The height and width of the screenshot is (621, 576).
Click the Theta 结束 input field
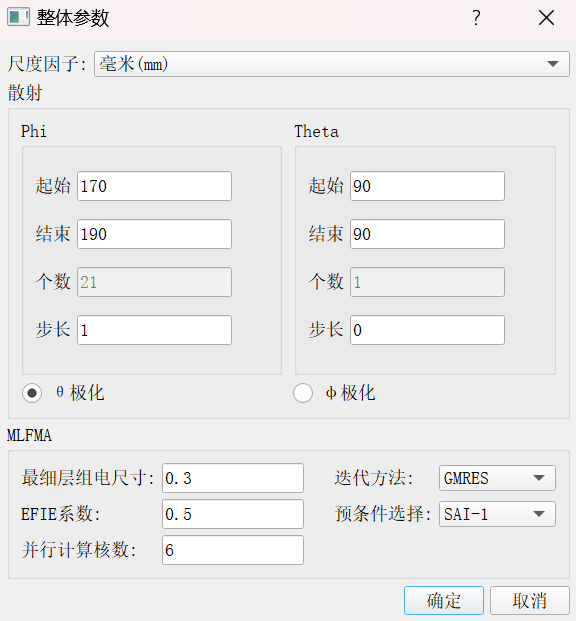tap(427, 234)
